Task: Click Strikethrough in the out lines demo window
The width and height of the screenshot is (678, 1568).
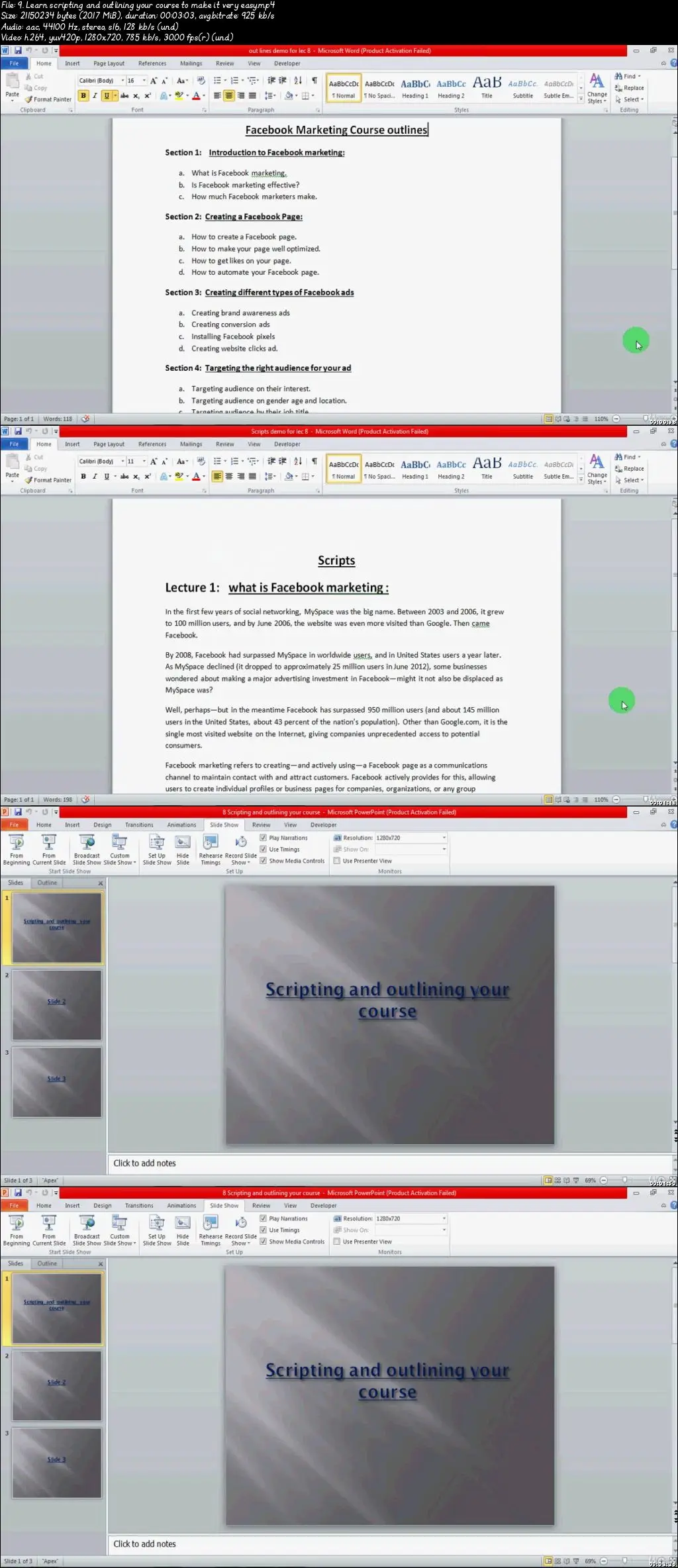Action: [124, 95]
